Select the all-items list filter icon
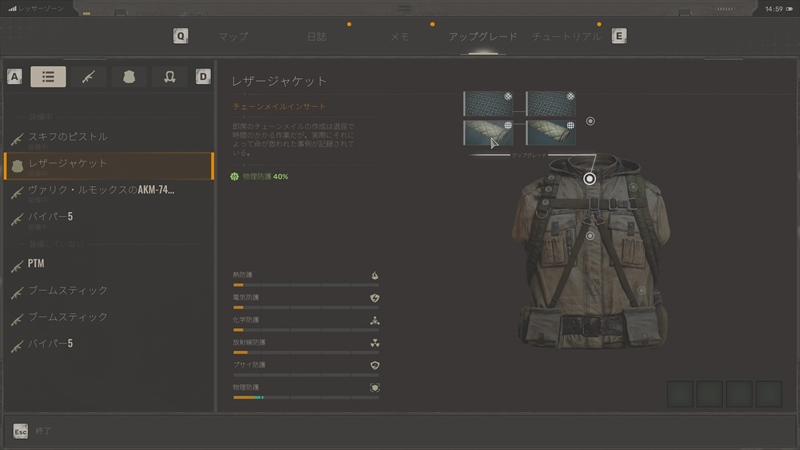800x450 pixels. click(x=48, y=77)
